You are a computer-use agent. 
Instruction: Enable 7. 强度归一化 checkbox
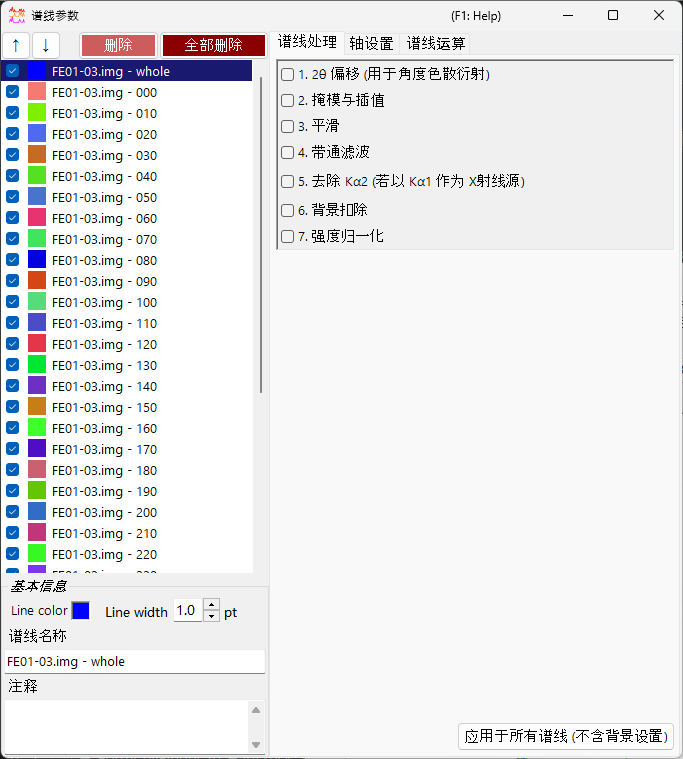pyautogui.click(x=288, y=237)
